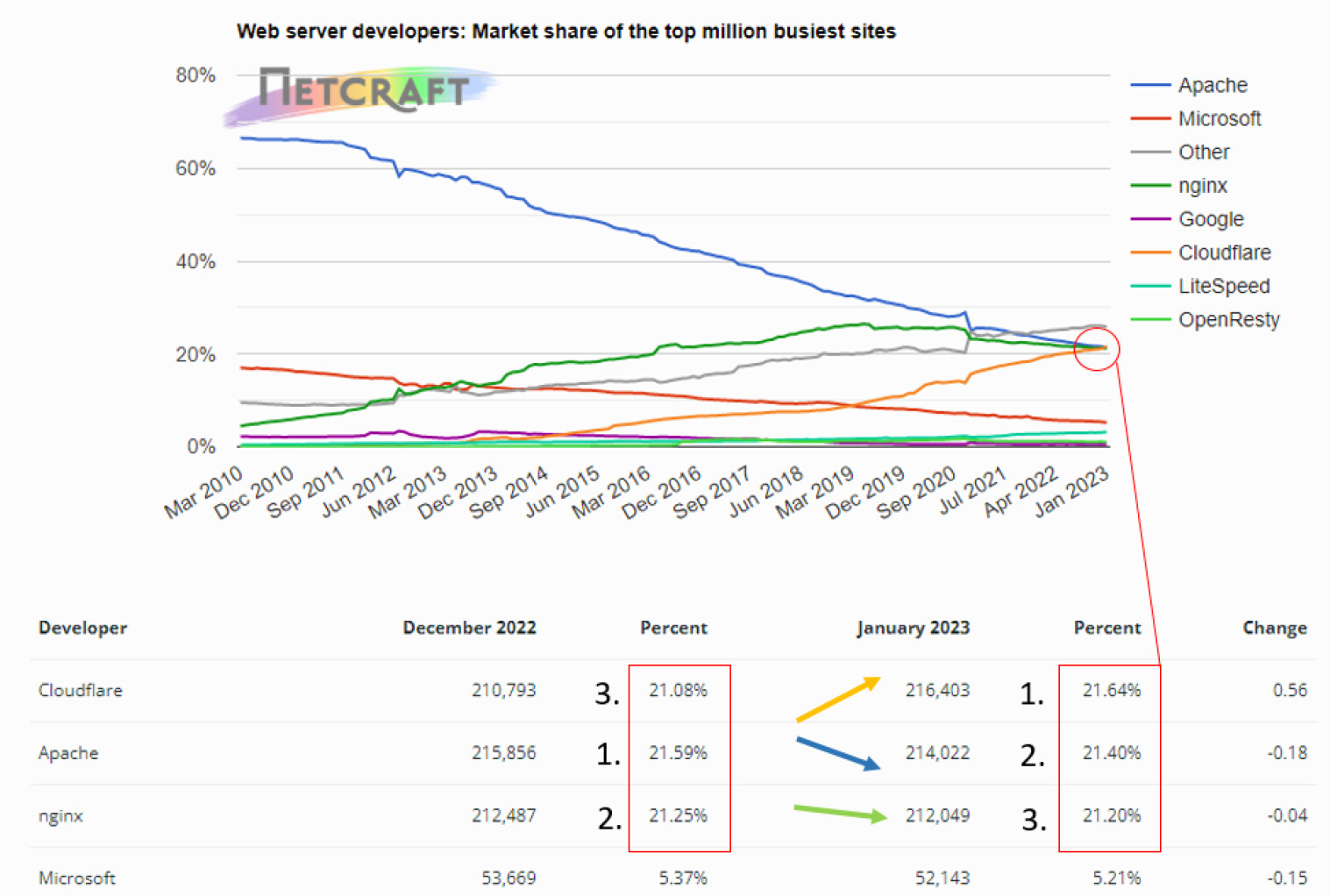Select the LiteSpeed legend label
Screen dimensions: 1330x896
1223,286
